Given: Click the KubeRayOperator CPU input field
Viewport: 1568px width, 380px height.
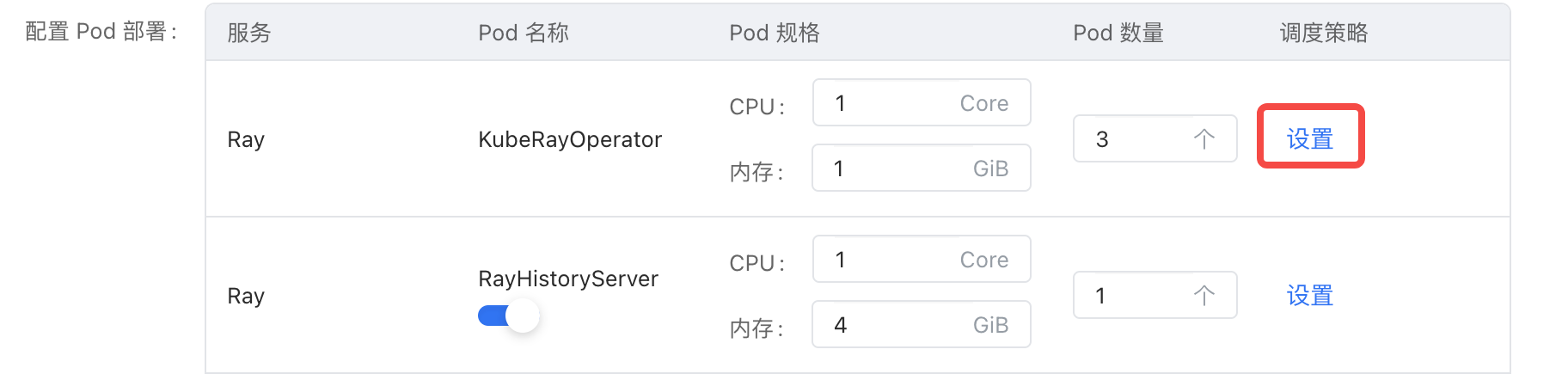Looking at the screenshot, I should coord(885,103).
